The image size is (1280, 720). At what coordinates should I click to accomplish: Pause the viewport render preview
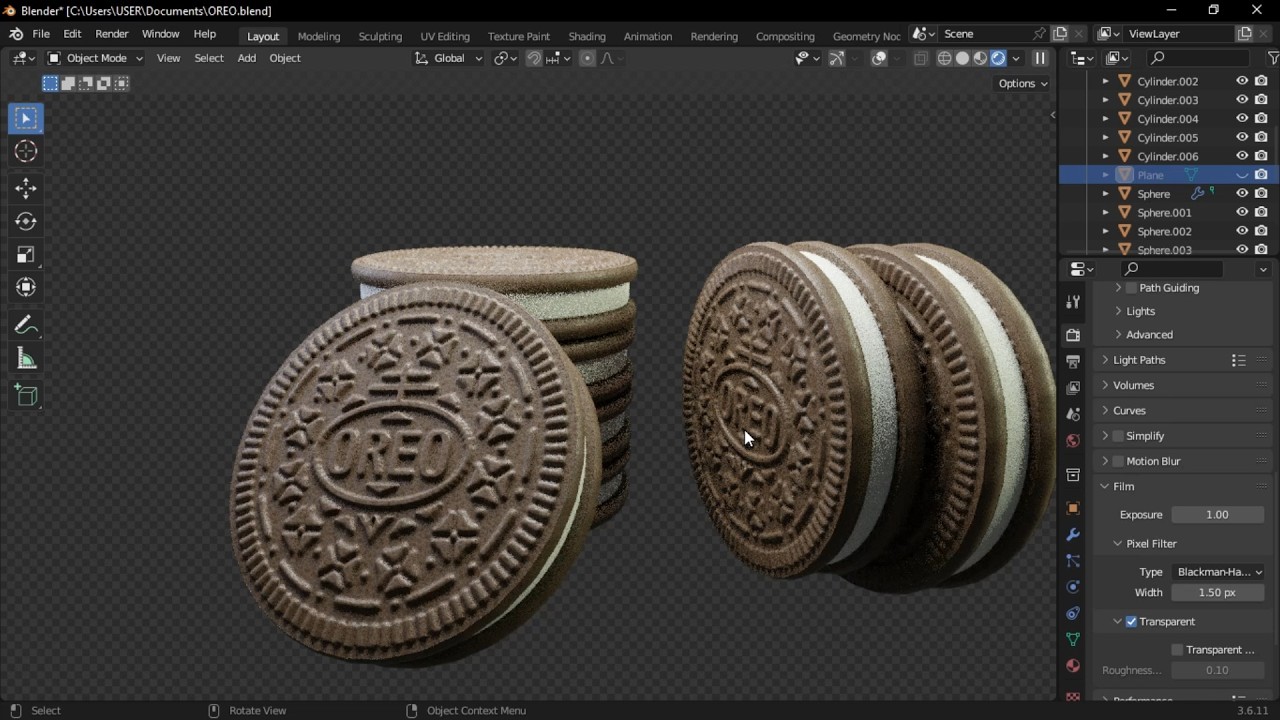pos(1040,58)
